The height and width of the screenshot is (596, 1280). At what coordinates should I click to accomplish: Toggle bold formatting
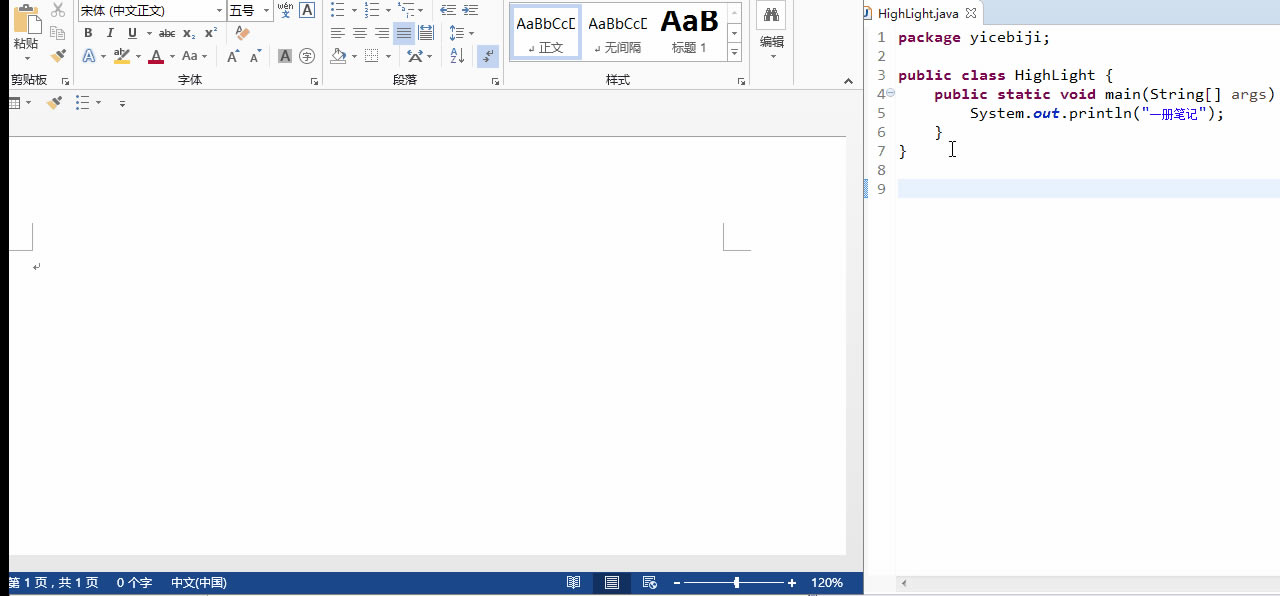[88, 33]
